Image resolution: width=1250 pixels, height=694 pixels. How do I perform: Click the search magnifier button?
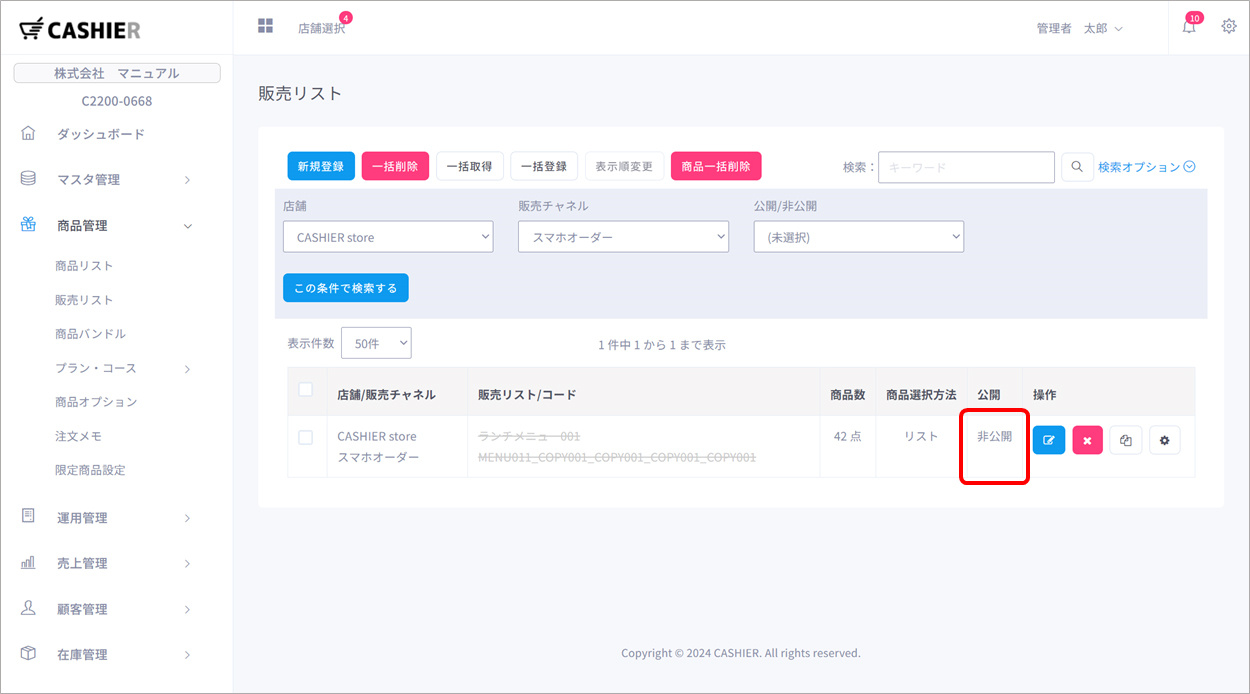pyautogui.click(x=1076, y=167)
